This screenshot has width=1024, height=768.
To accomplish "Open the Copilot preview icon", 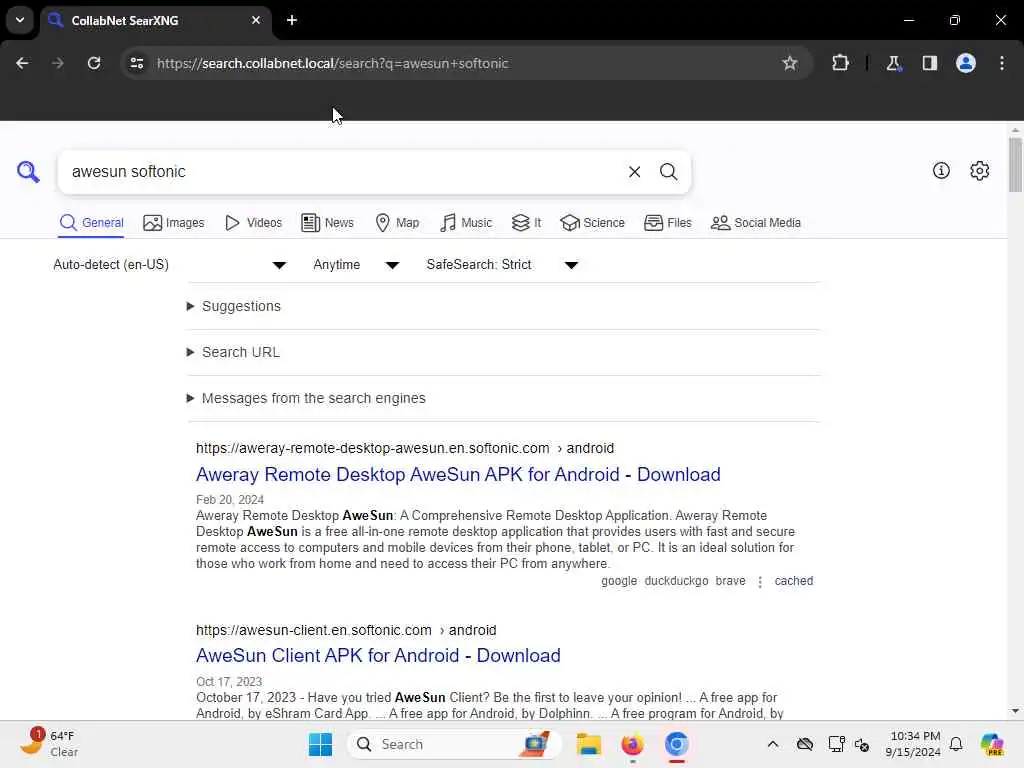I will tap(991, 744).
